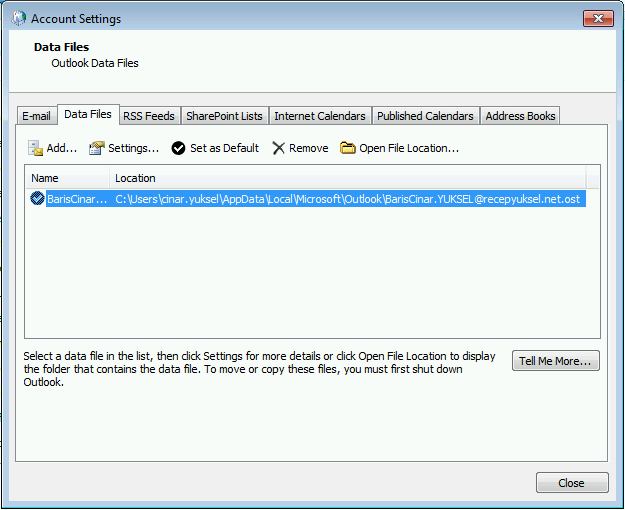The height and width of the screenshot is (510, 625).
Task: Click the Location column header
Action: 348,178
